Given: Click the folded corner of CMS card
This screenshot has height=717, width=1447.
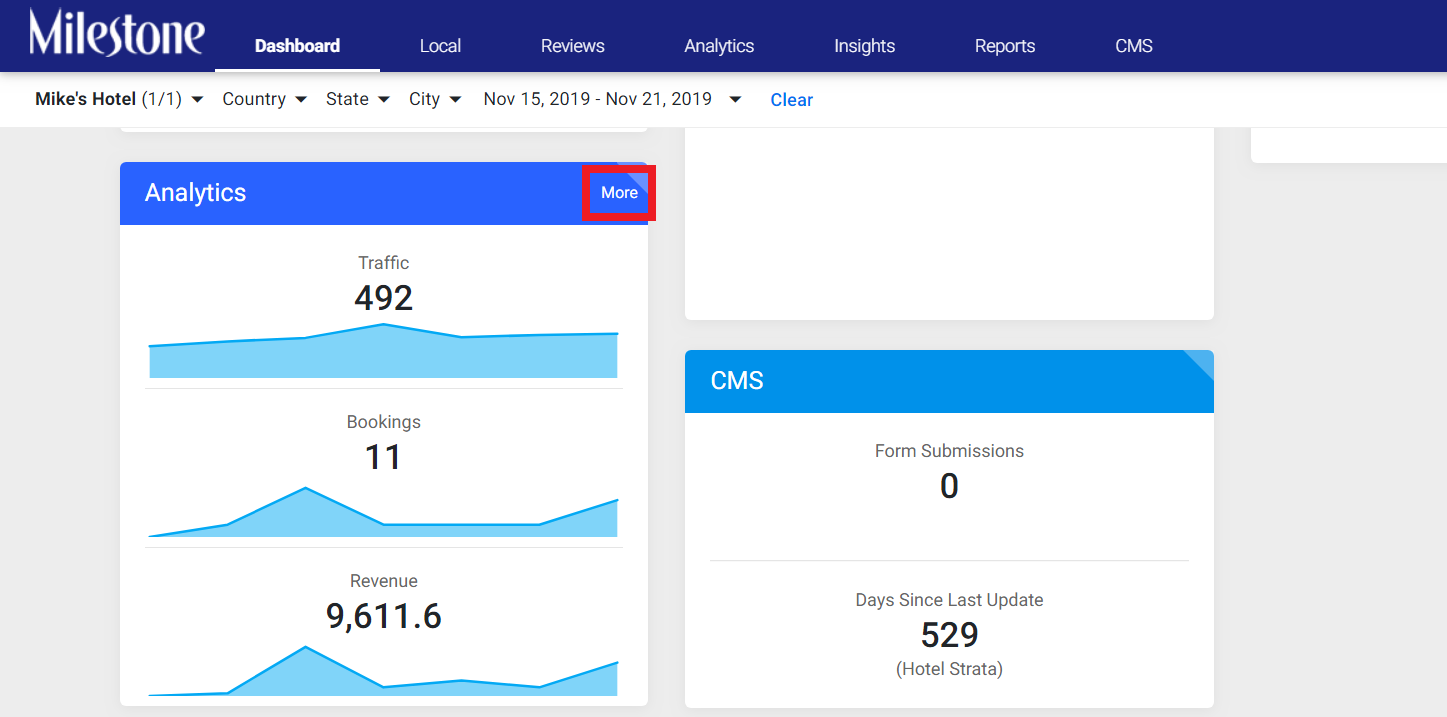Looking at the screenshot, I should pyautogui.click(x=1203, y=361).
